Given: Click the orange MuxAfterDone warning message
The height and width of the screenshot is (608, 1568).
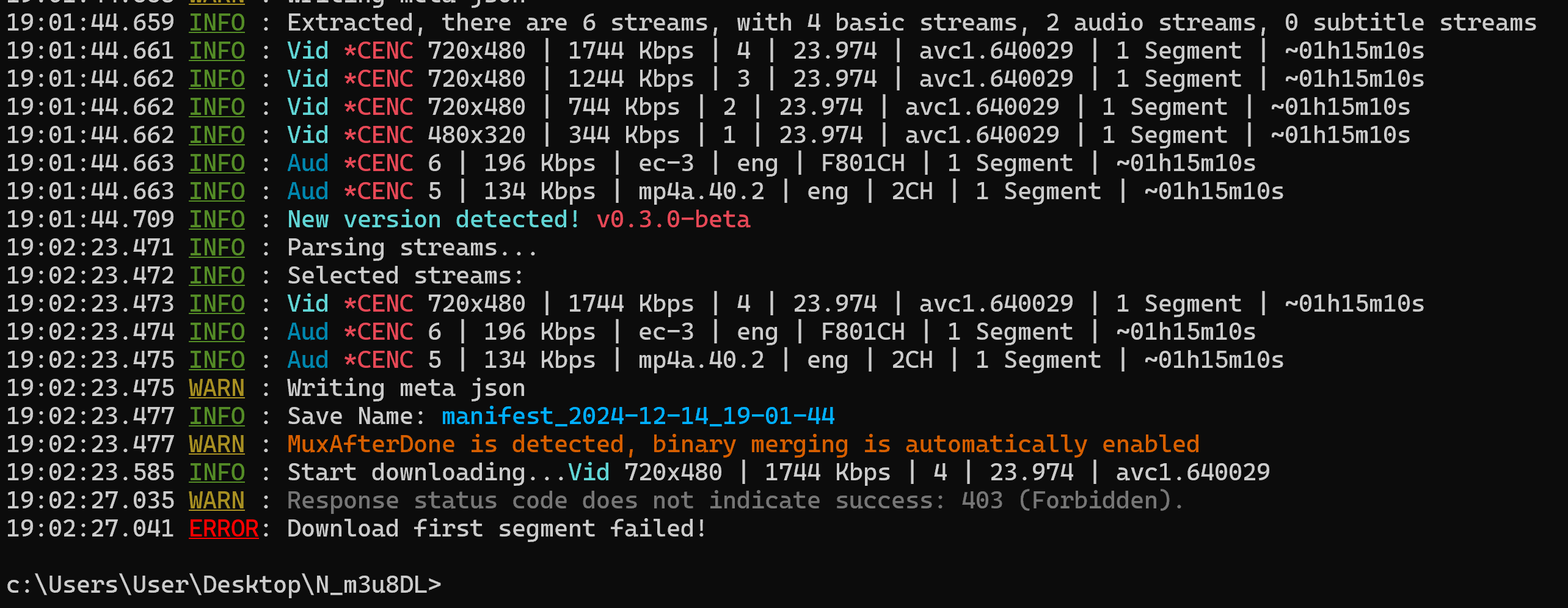Looking at the screenshot, I should (743, 444).
